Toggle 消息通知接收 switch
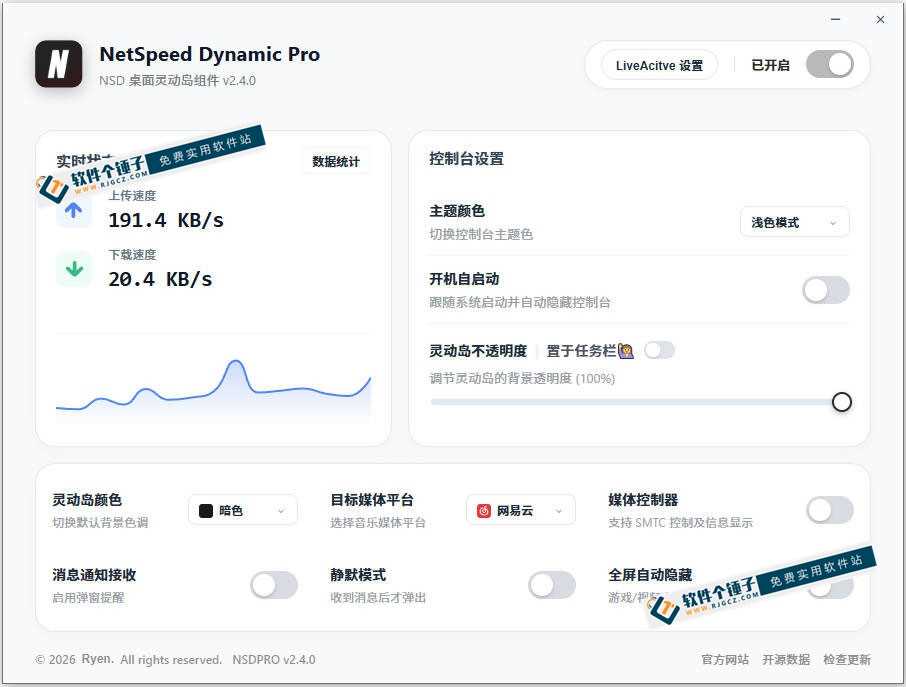 274,585
